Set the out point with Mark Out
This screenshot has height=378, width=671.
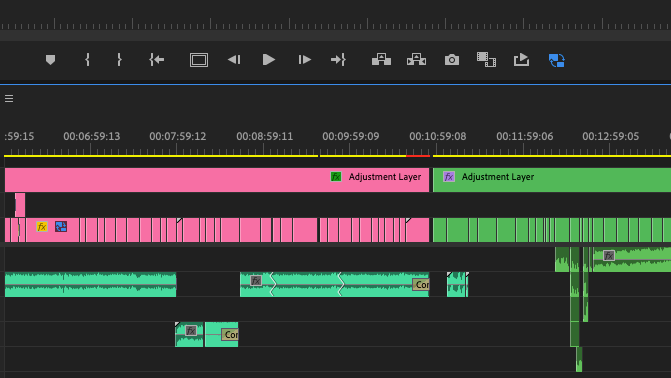coord(119,60)
